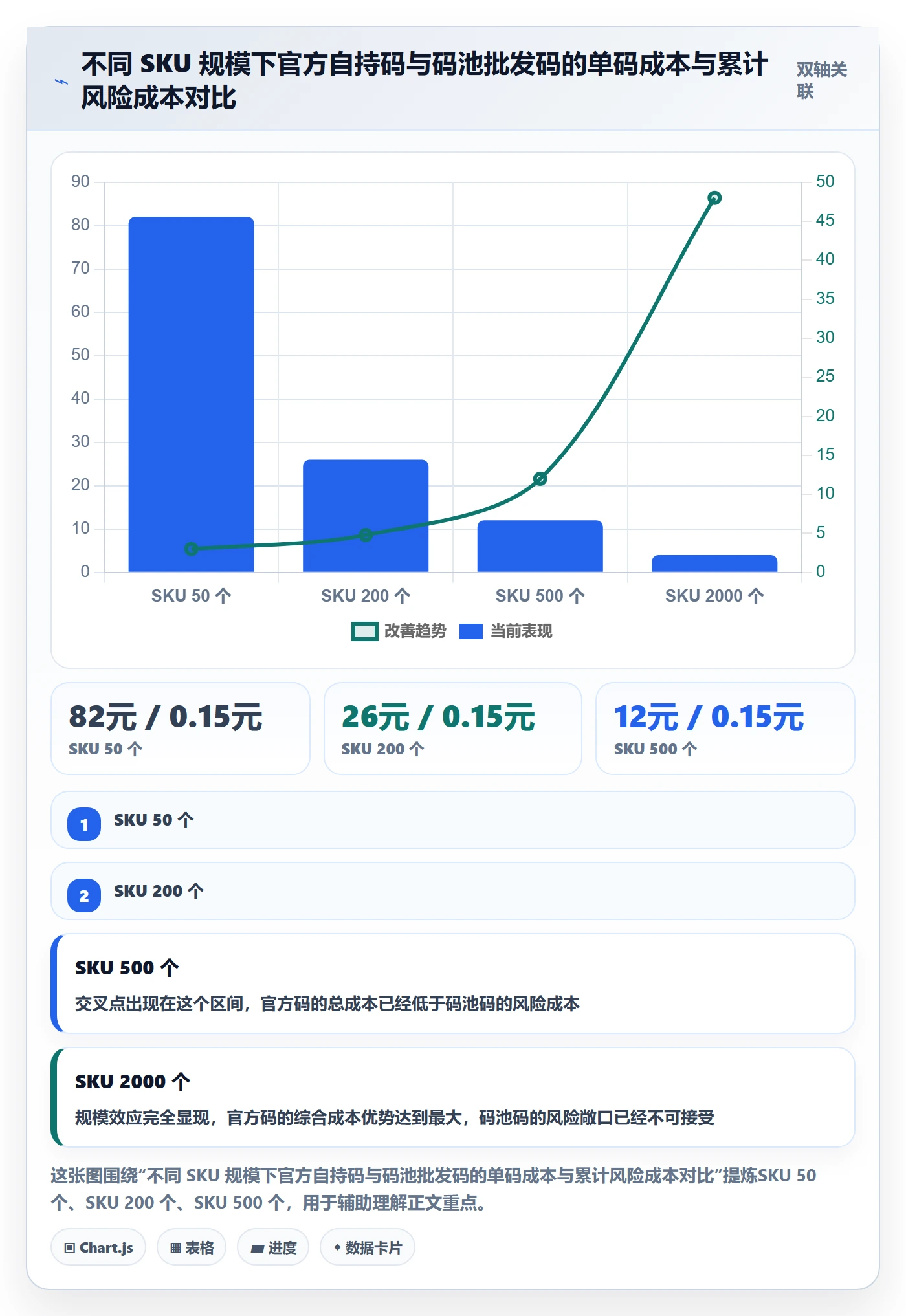This screenshot has height=1316, width=906.
Task: Click the summary paragraph starting 这张图围绕
Action: pyautogui.click(x=434, y=1189)
